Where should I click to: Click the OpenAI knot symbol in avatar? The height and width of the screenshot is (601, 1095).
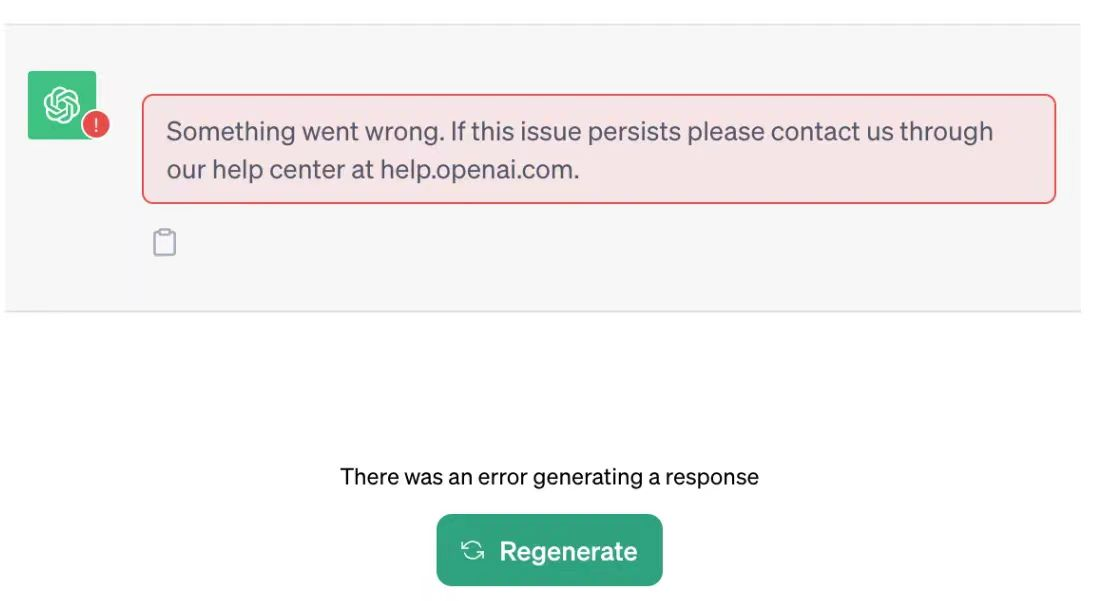click(x=60, y=103)
